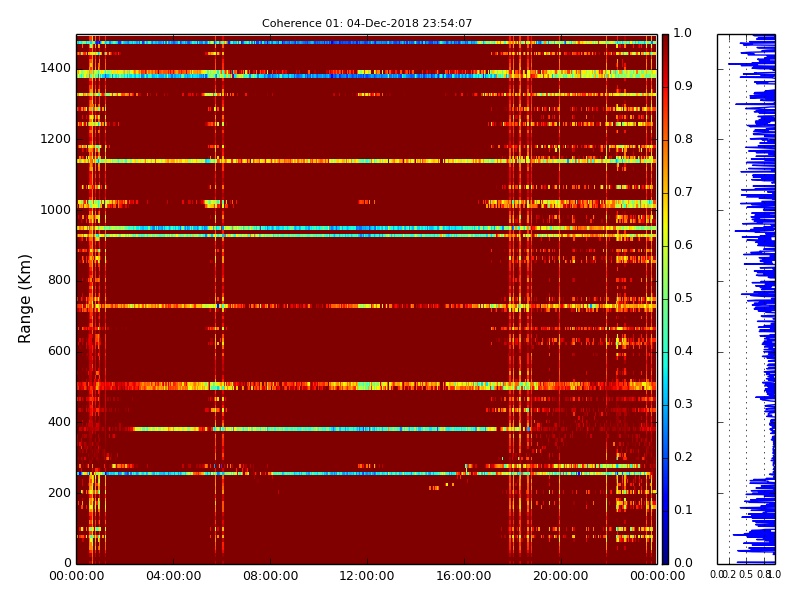Click the 200 range tick label
This screenshot has height=600, width=800.
(59, 493)
